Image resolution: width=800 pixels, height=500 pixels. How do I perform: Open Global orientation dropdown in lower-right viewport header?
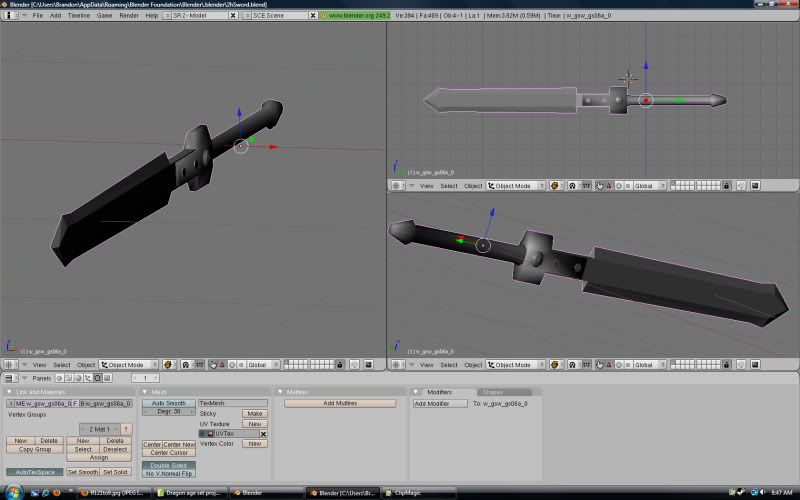[x=650, y=365]
